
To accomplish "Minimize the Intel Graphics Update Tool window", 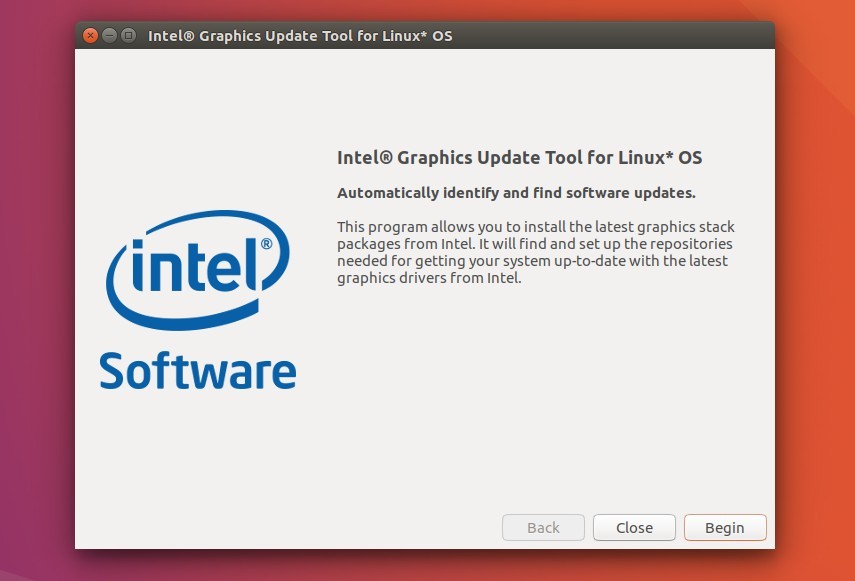I will pos(110,35).
